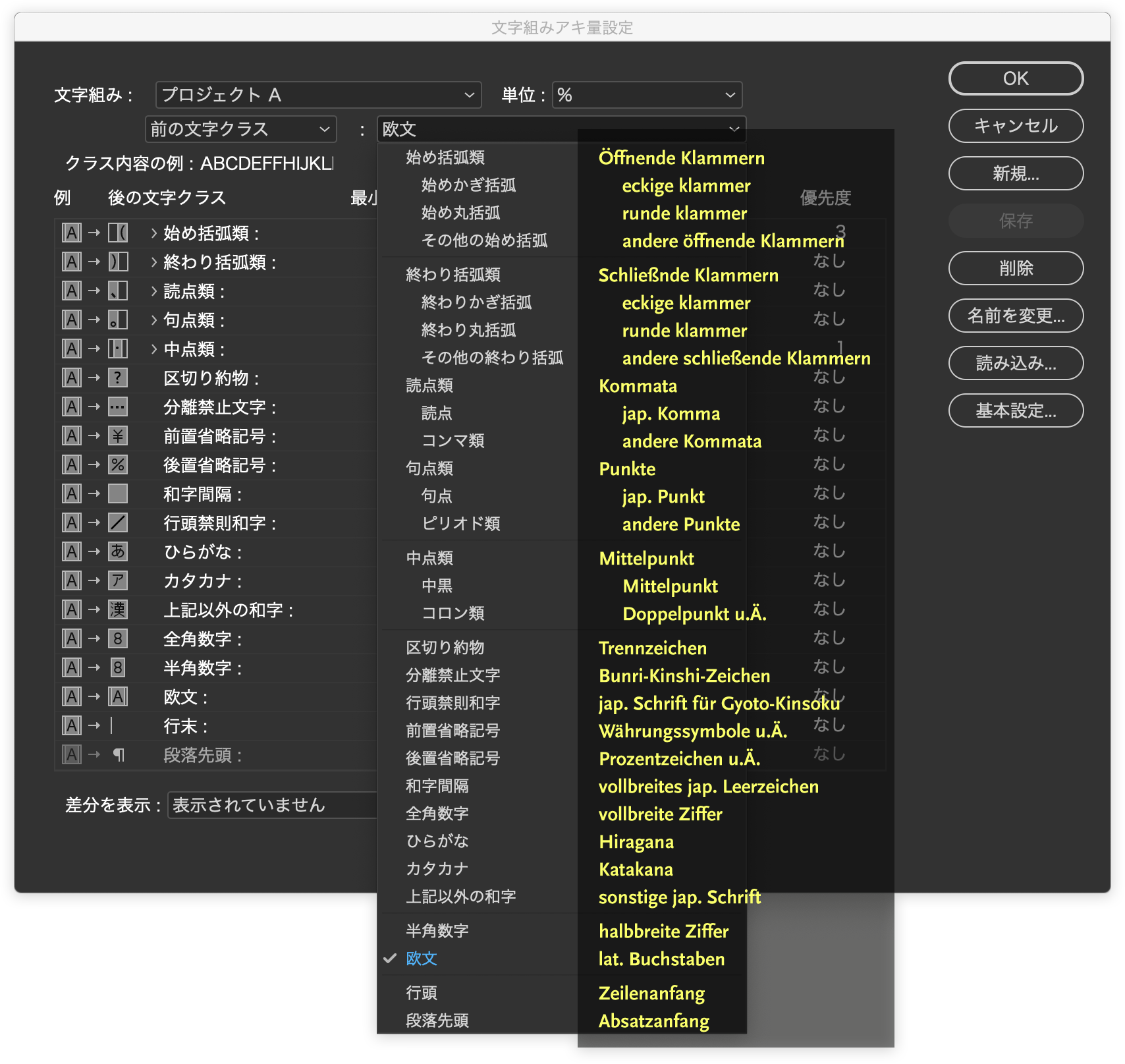Click the 差分を表示 field showing 表示されていません
This screenshot has height=1064, width=1125.
click(271, 805)
